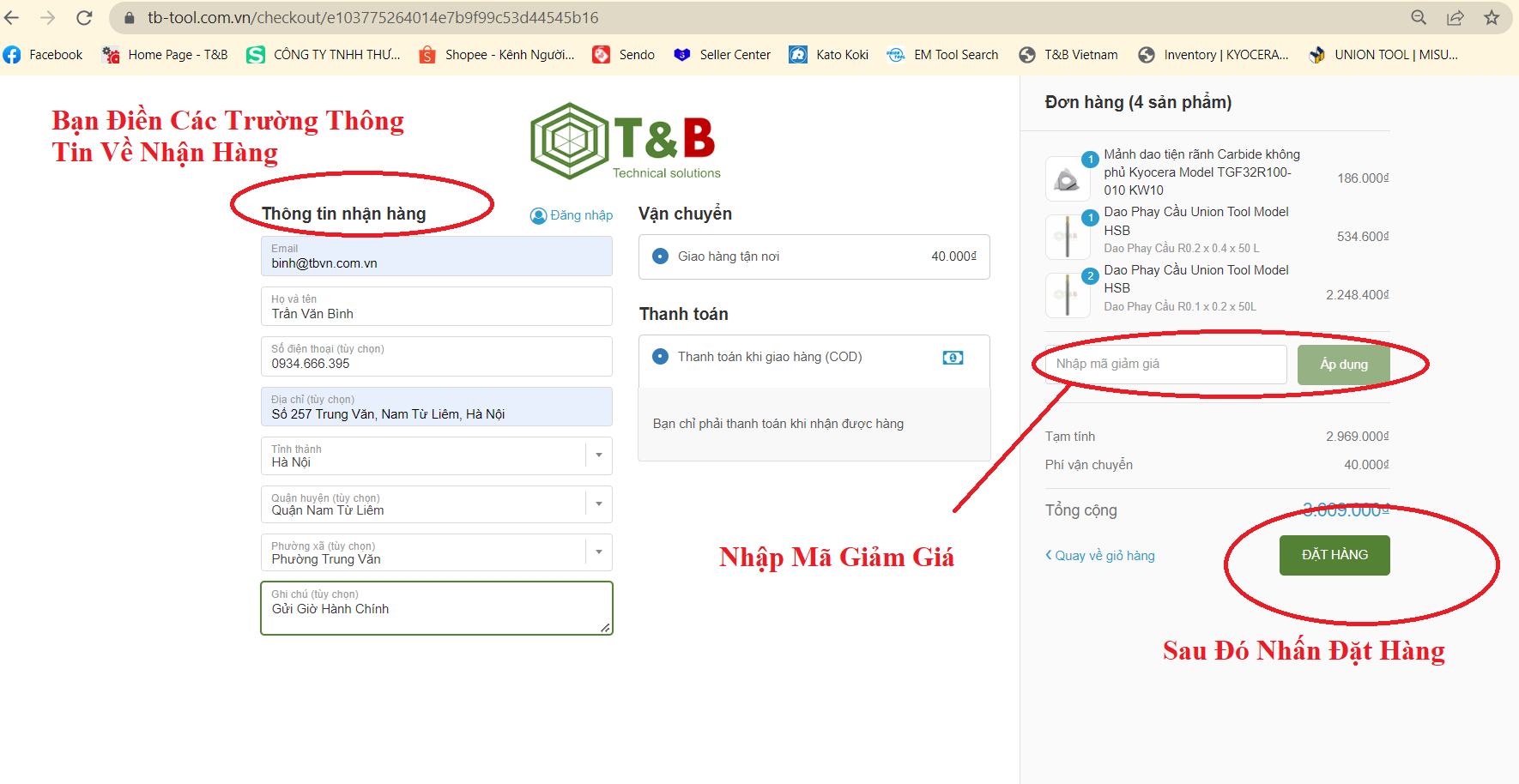Image resolution: width=1519 pixels, height=784 pixels.
Task: Click the Vận chuyển heading
Action: coord(685,214)
